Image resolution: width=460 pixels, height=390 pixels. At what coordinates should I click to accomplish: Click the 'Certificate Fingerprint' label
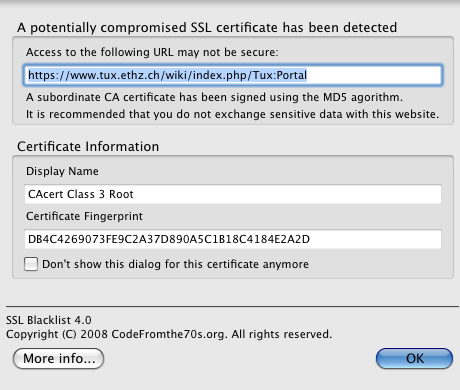click(x=84, y=216)
